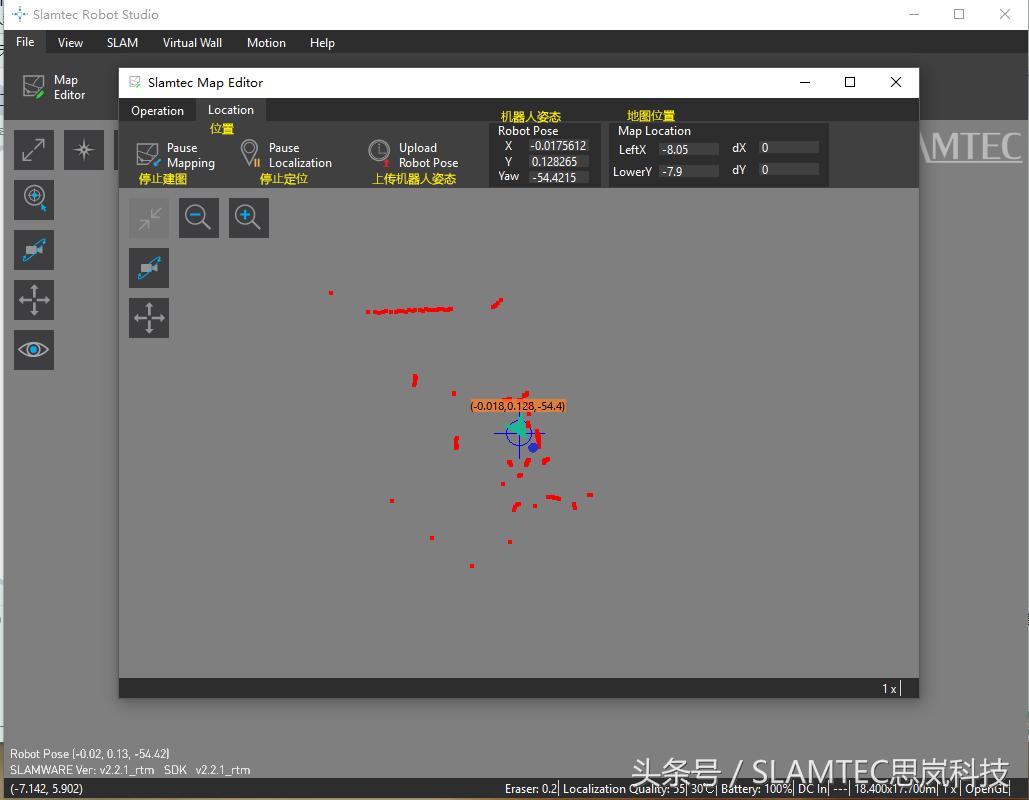Close the Slamtec Map Editor window

(x=896, y=82)
